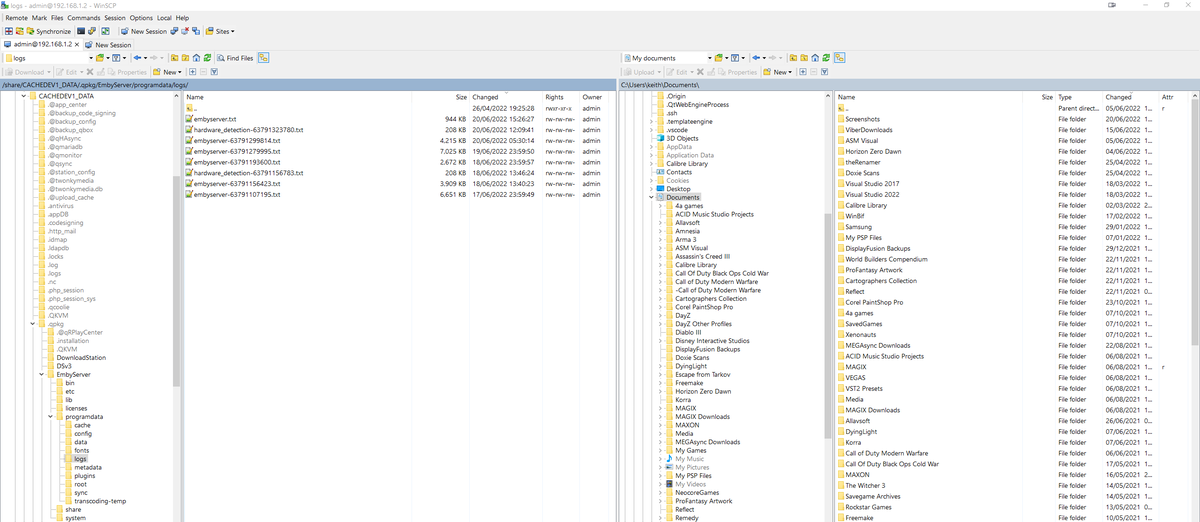
Task: Click the Synchronize toolbar button
Action: point(49,31)
